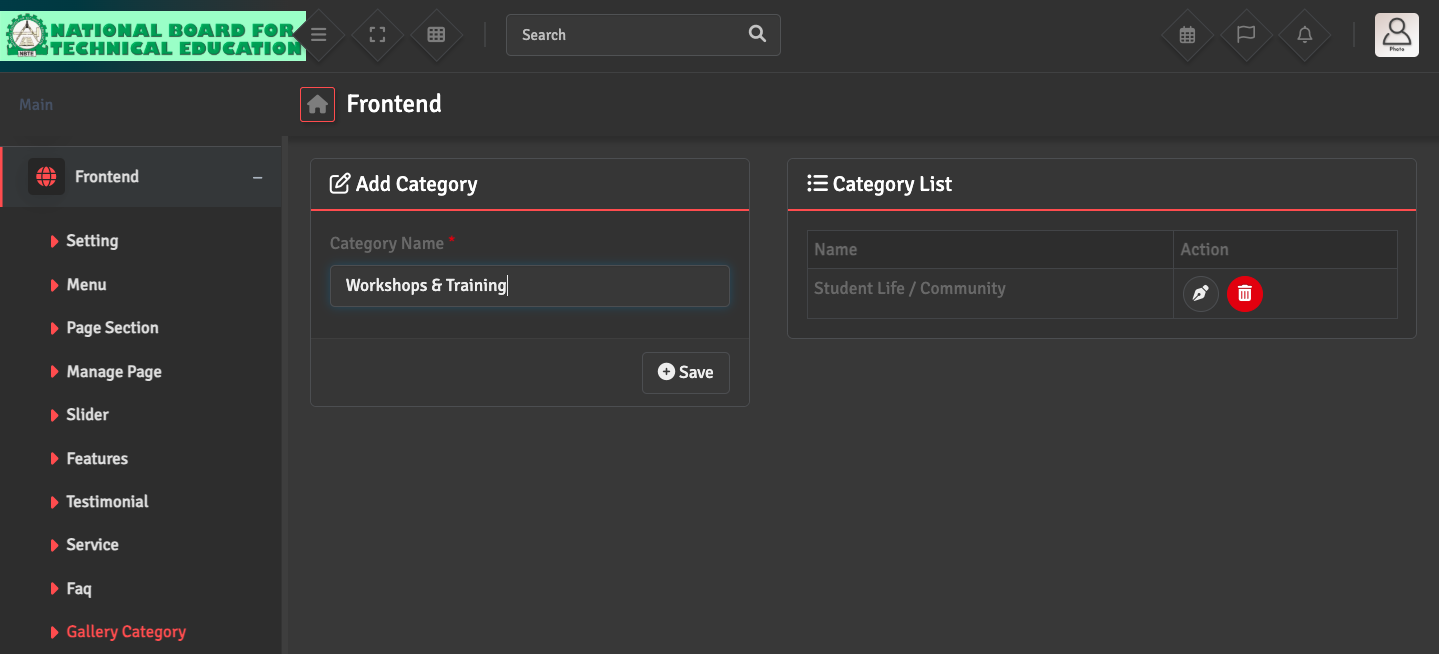The width and height of the screenshot is (1439, 654).
Task: Open the calendar icon in top bar
Action: click(1187, 35)
